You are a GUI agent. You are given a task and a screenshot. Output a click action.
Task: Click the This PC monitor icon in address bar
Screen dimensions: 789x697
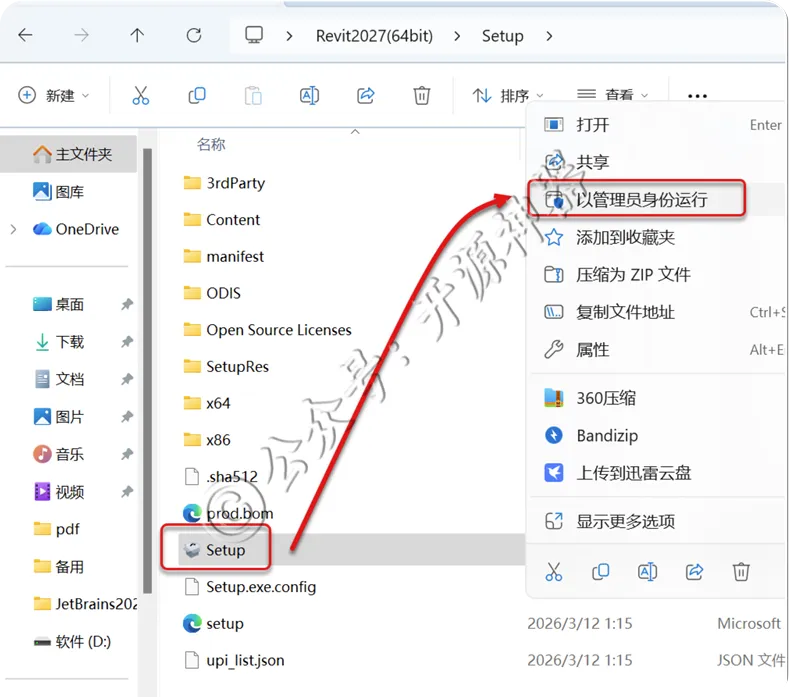point(254,35)
